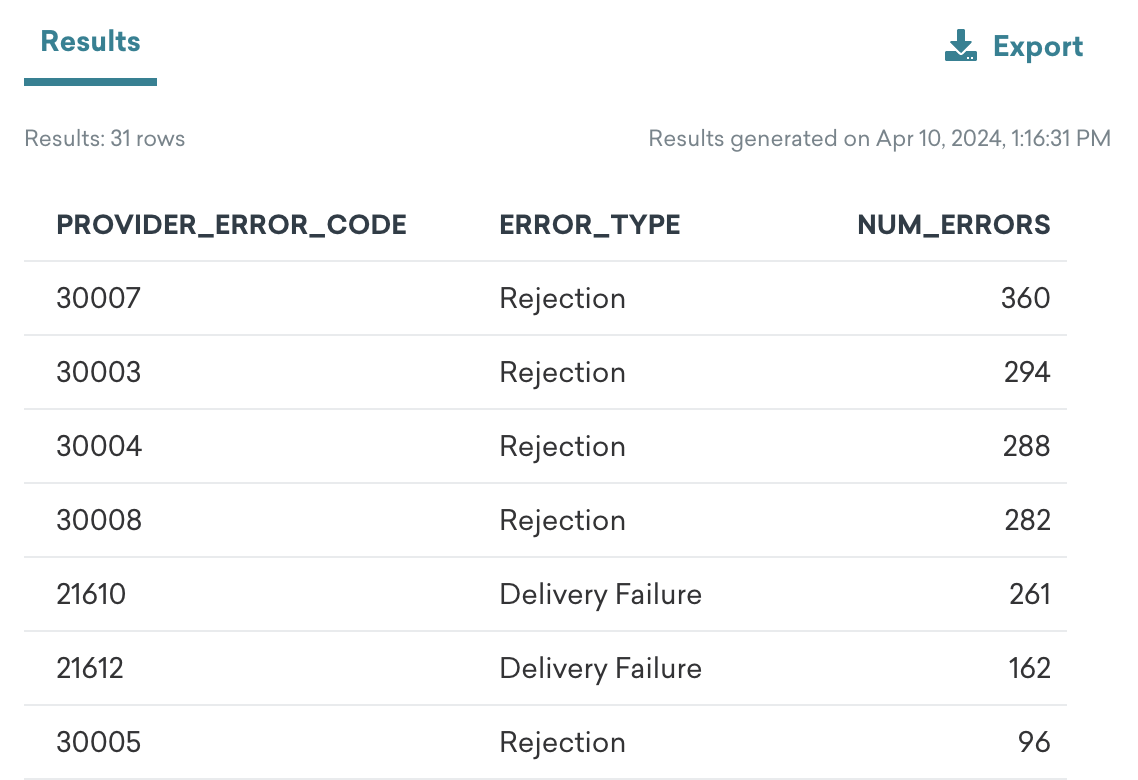Image resolution: width=1138 pixels, height=780 pixels.
Task: Select Delivery Failure in the 21612 row
Action: (600, 668)
